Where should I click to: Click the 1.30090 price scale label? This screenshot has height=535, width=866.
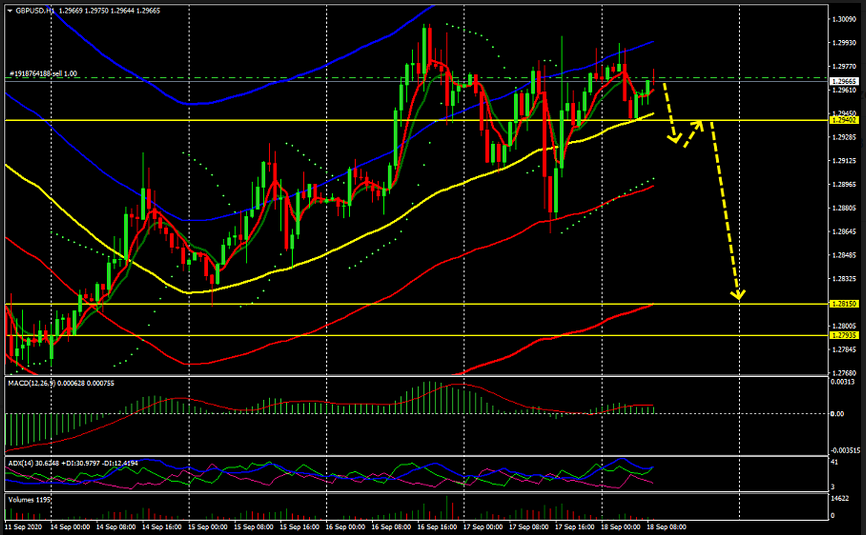(843, 19)
